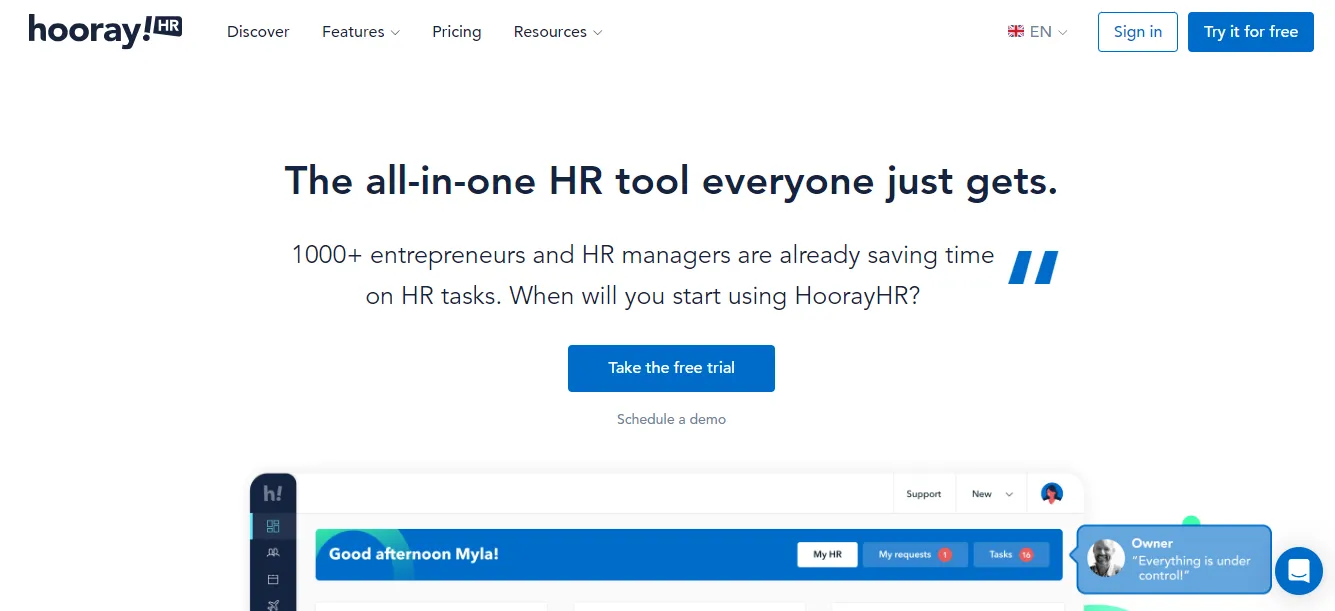Click Support in the dashboard preview
The width and height of the screenshot is (1335, 611).
[924, 494]
